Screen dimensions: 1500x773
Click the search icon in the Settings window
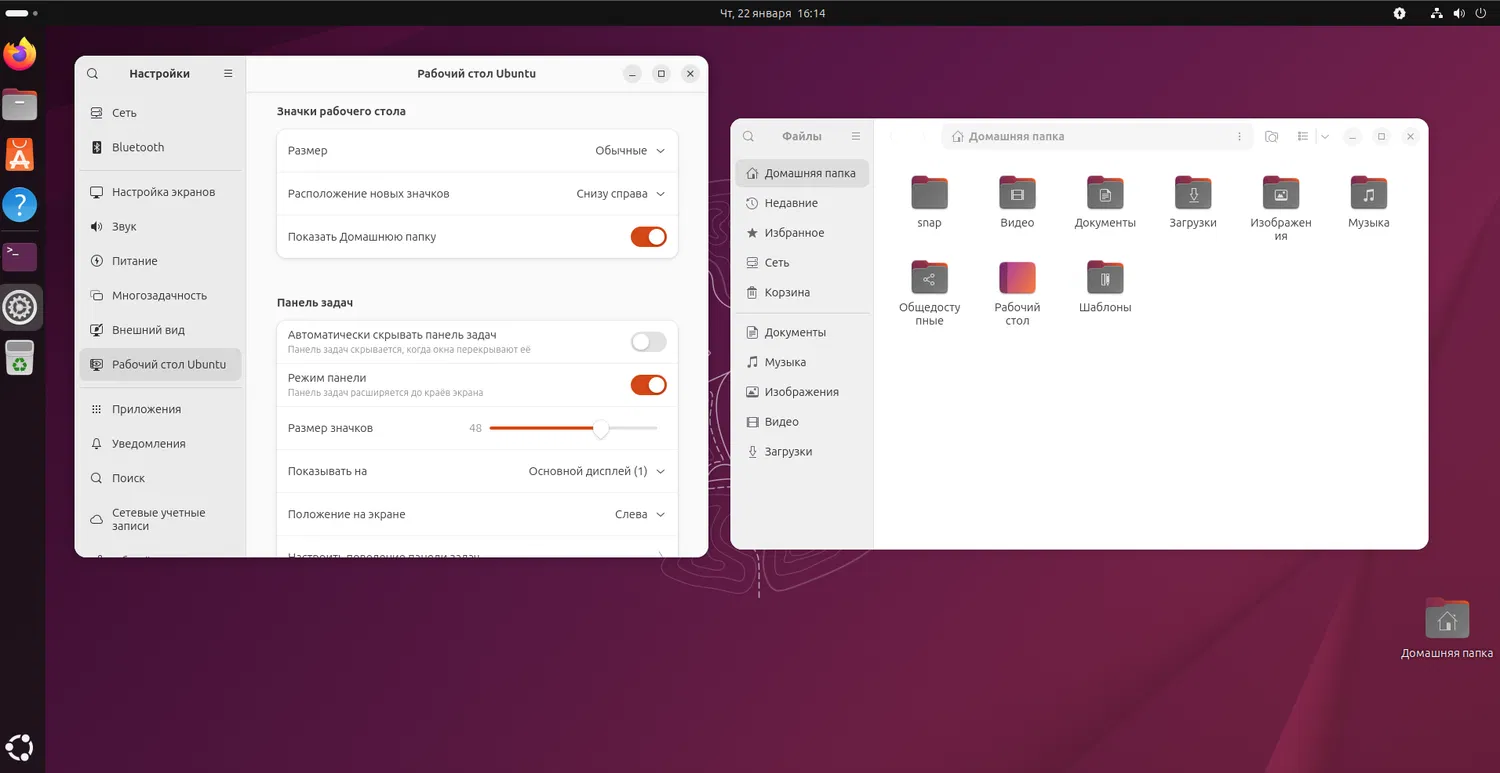click(x=93, y=74)
